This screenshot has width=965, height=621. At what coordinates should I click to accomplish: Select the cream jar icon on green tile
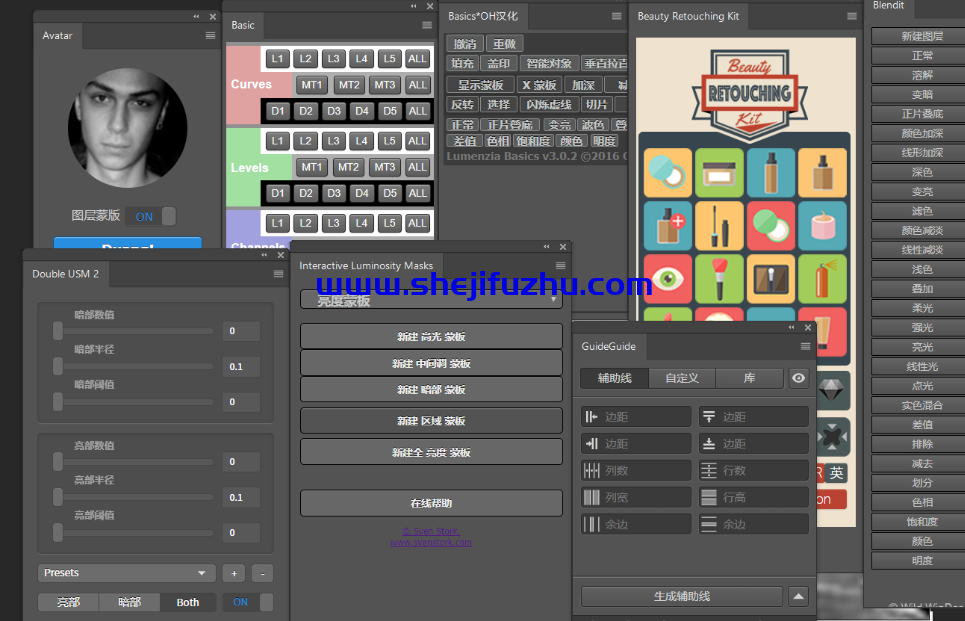tap(719, 173)
